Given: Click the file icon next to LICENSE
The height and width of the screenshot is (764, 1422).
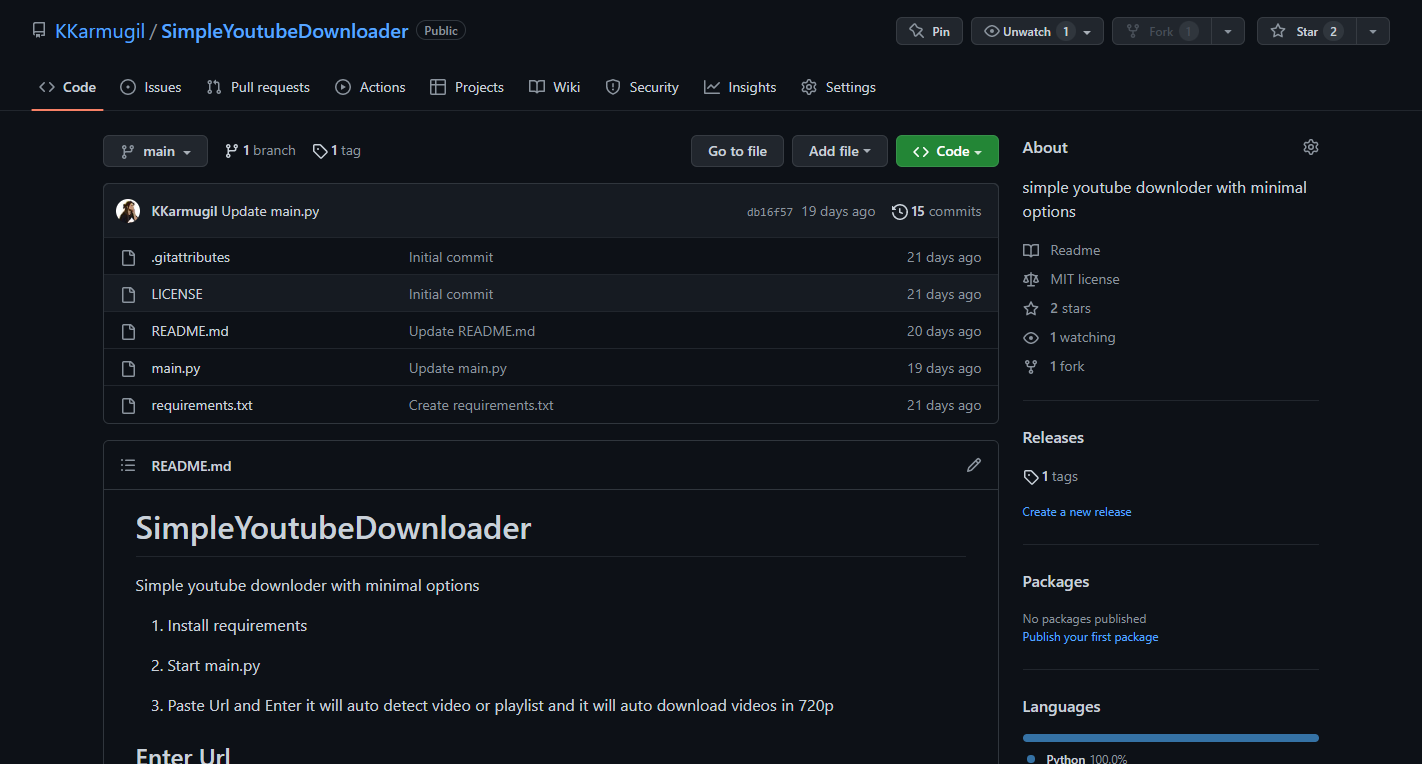Looking at the screenshot, I should click(128, 294).
